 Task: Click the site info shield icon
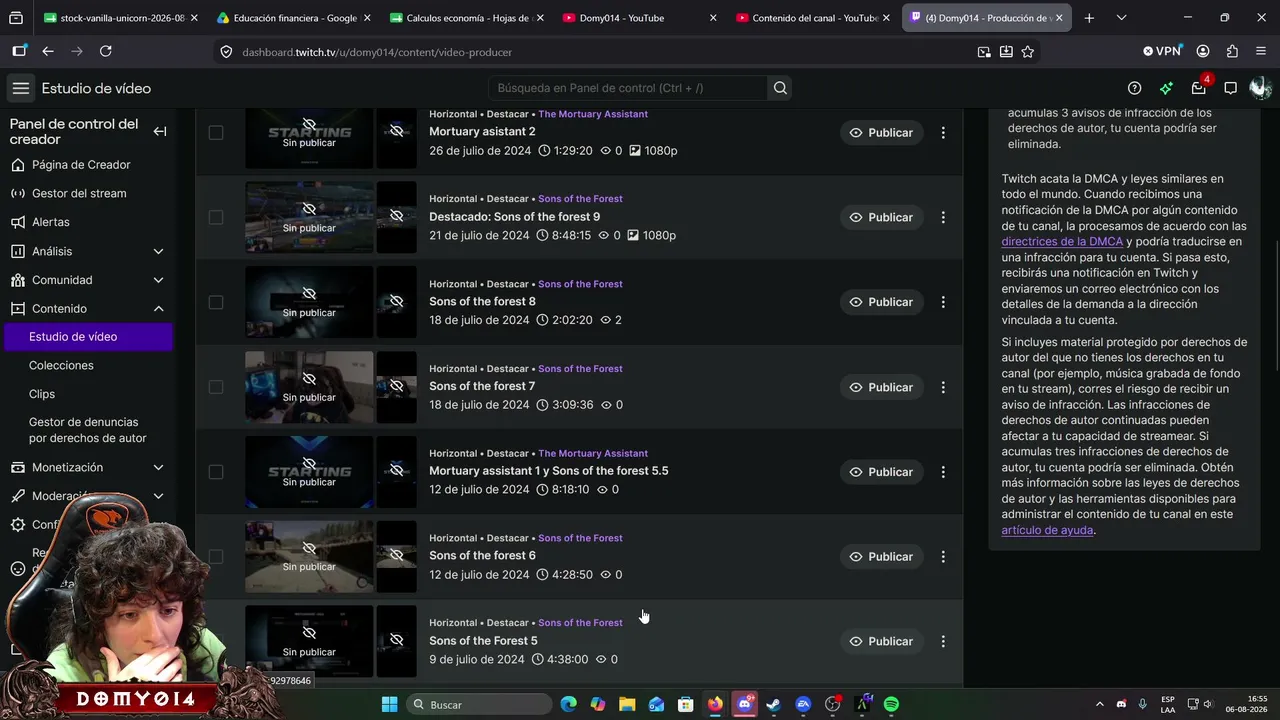pyautogui.click(x=227, y=52)
